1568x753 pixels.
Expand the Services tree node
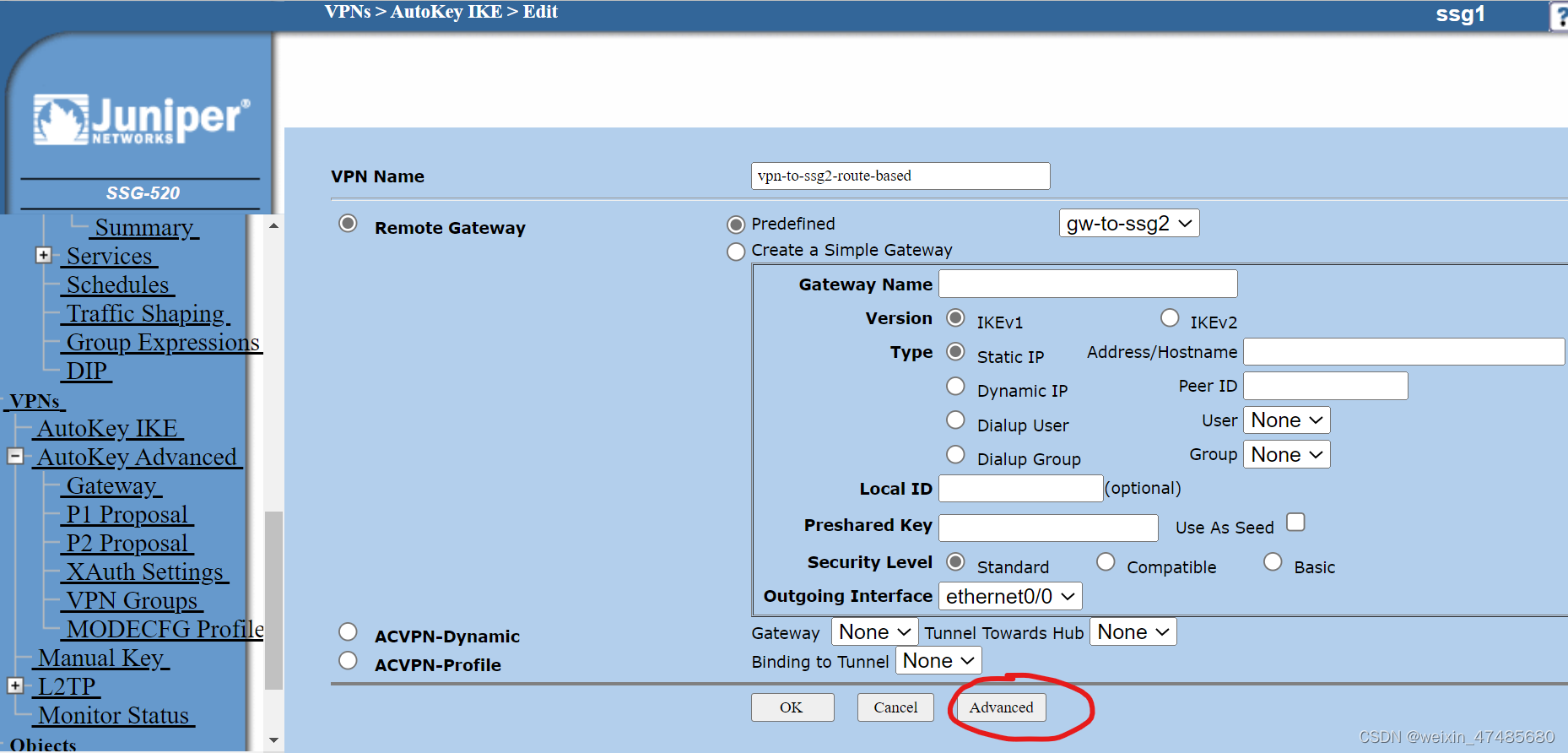(x=44, y=255)
